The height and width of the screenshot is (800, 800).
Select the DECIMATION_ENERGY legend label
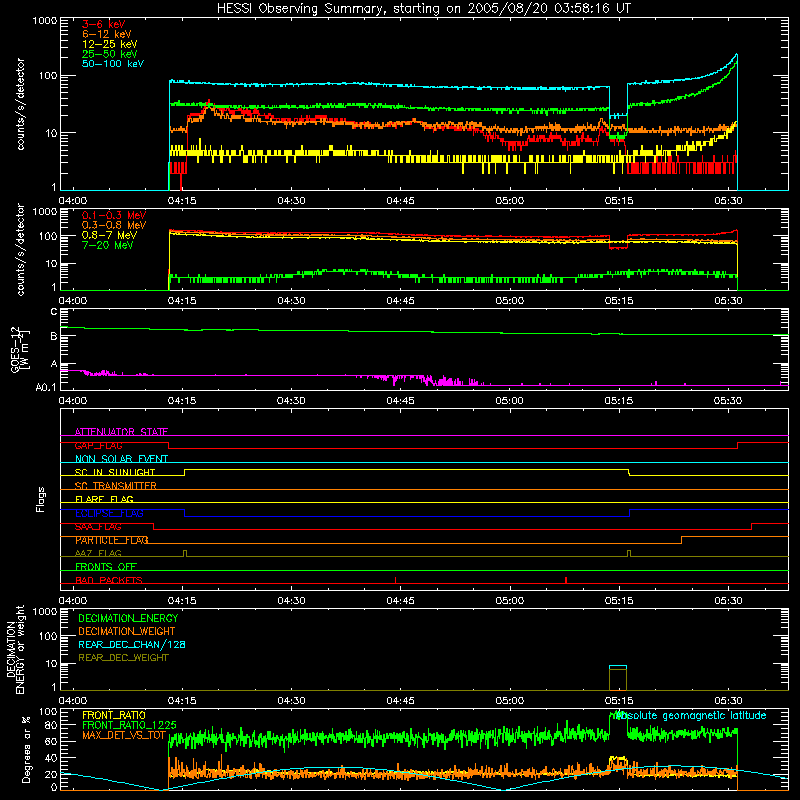pos(128,618)
